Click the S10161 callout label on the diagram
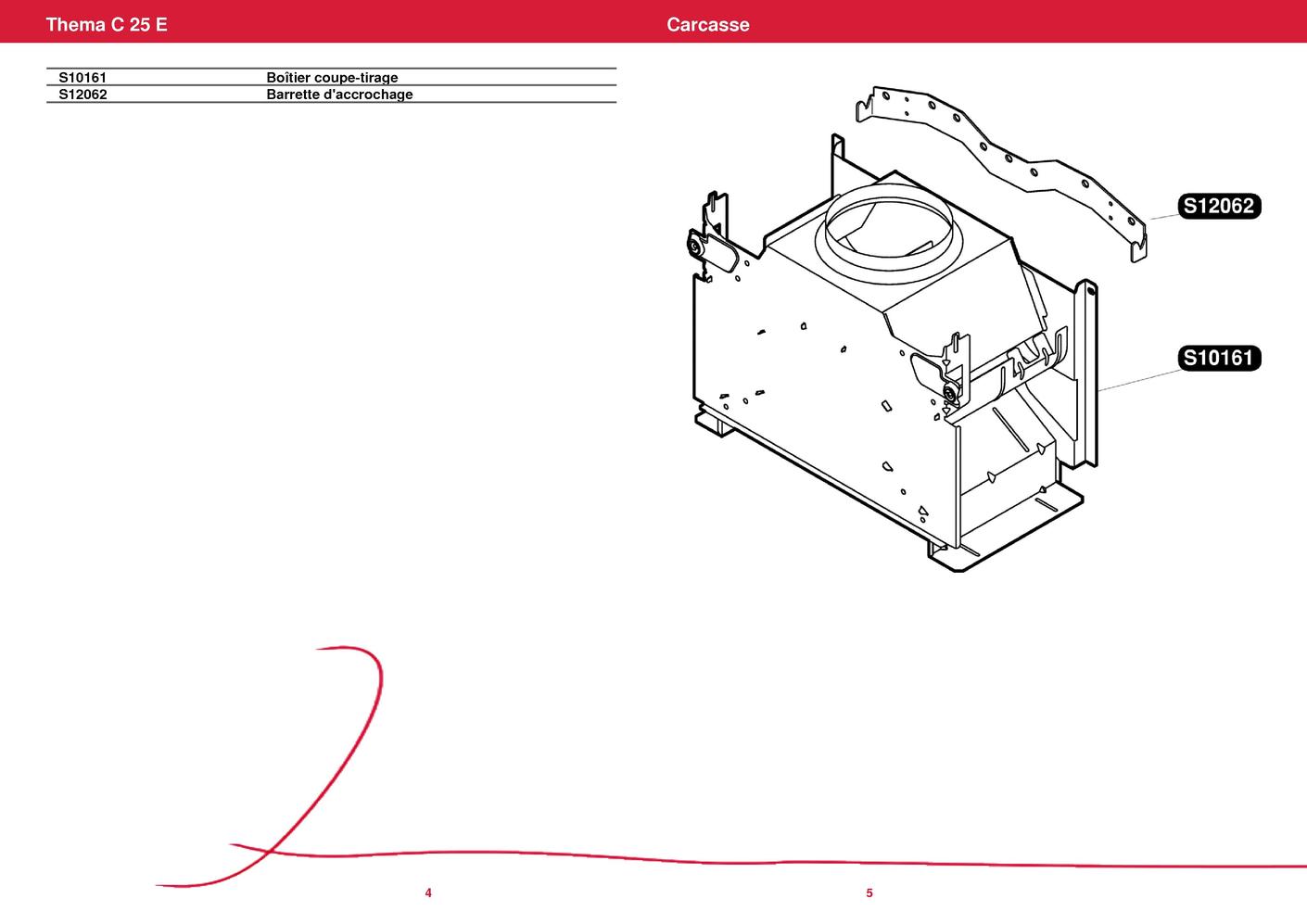This screenshot has height=924, width=1307. click(1219, 358)
